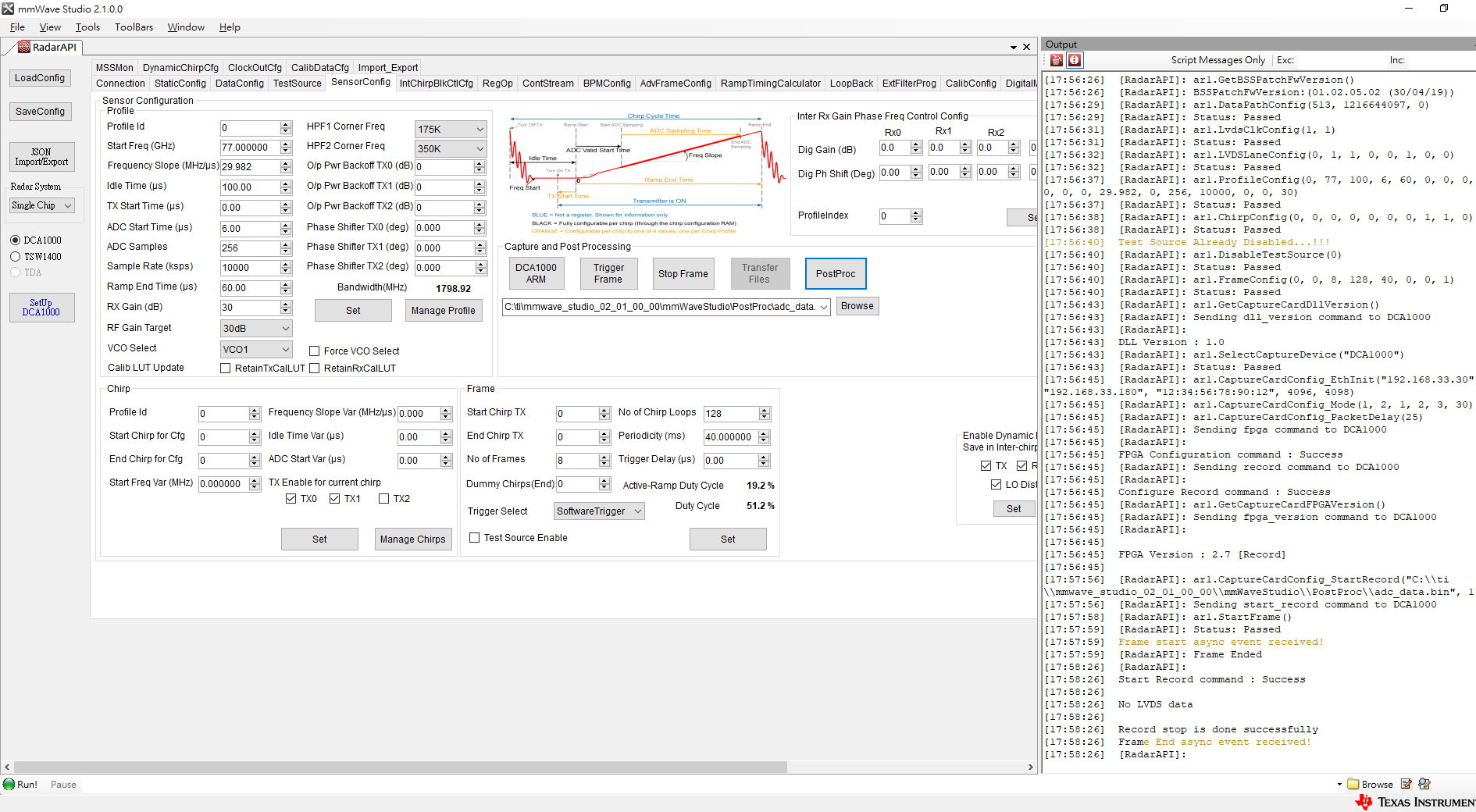Click the RadarAPI tab icon
This screenshot has width=1476, height=812.
click(24, 47)
